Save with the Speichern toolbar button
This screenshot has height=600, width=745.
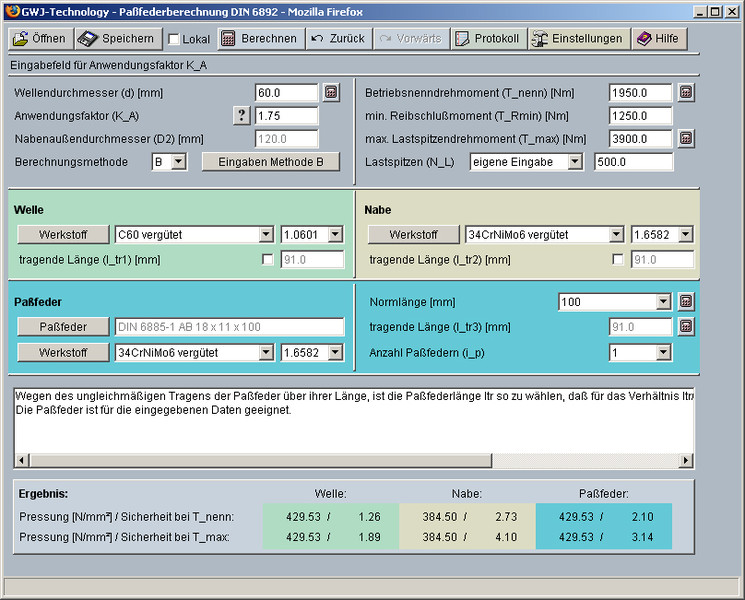117,39
